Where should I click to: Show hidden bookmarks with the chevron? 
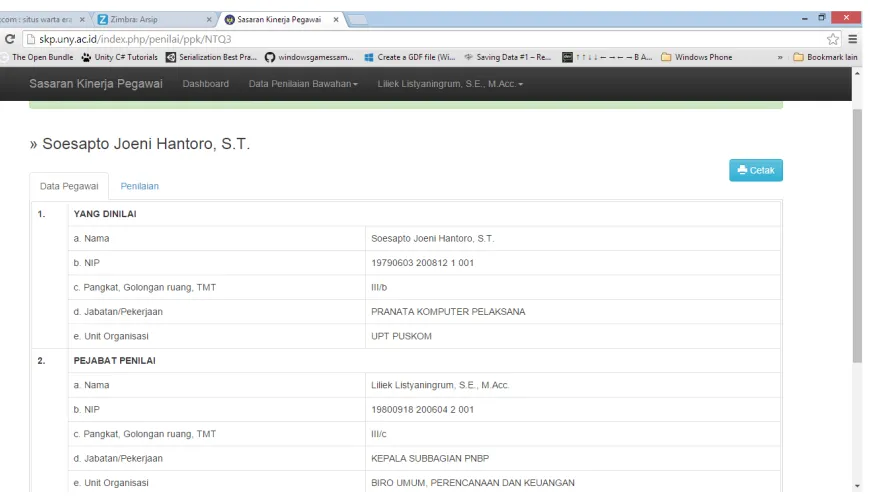pos(780,57)
